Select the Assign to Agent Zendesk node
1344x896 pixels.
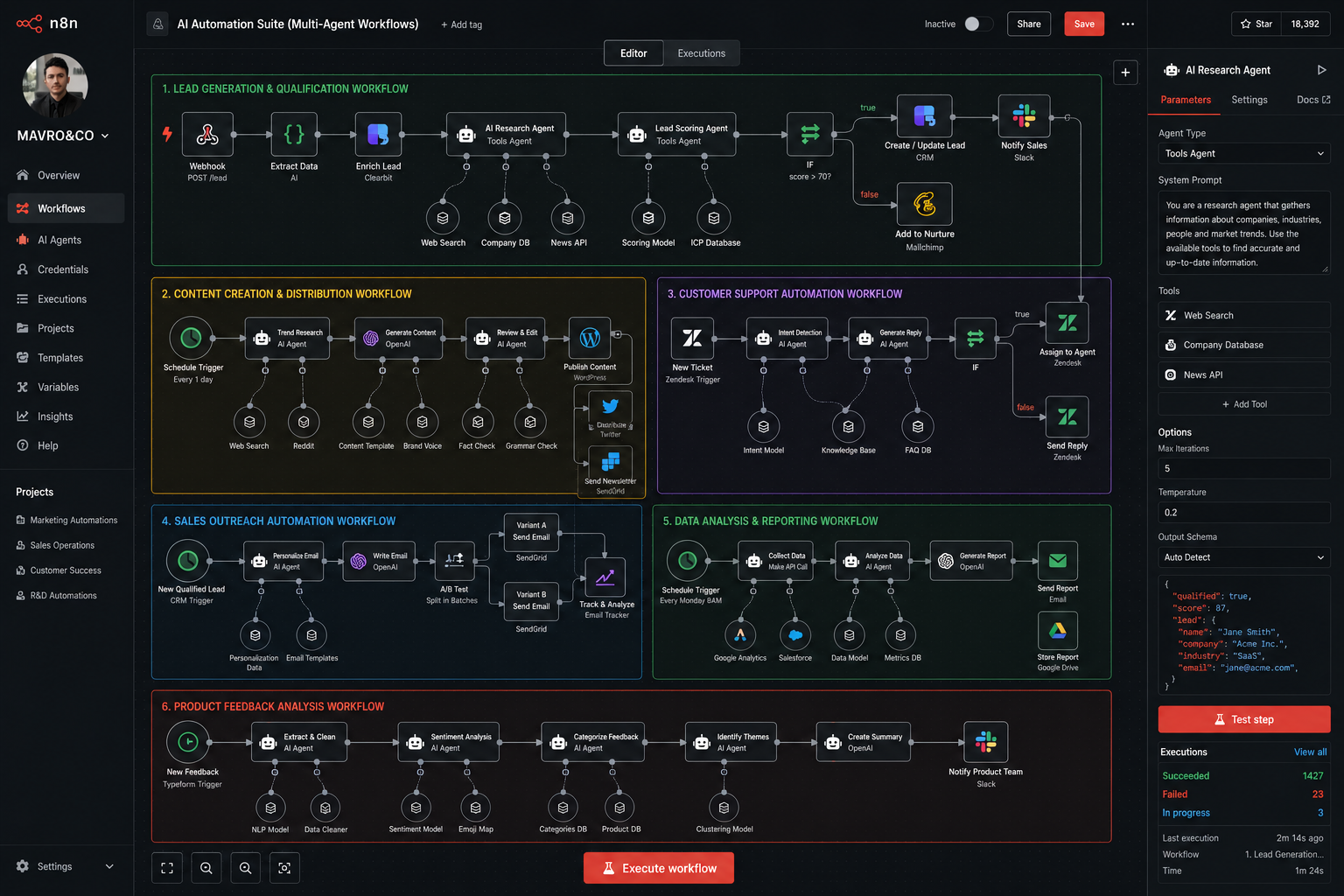point(1067,324)
